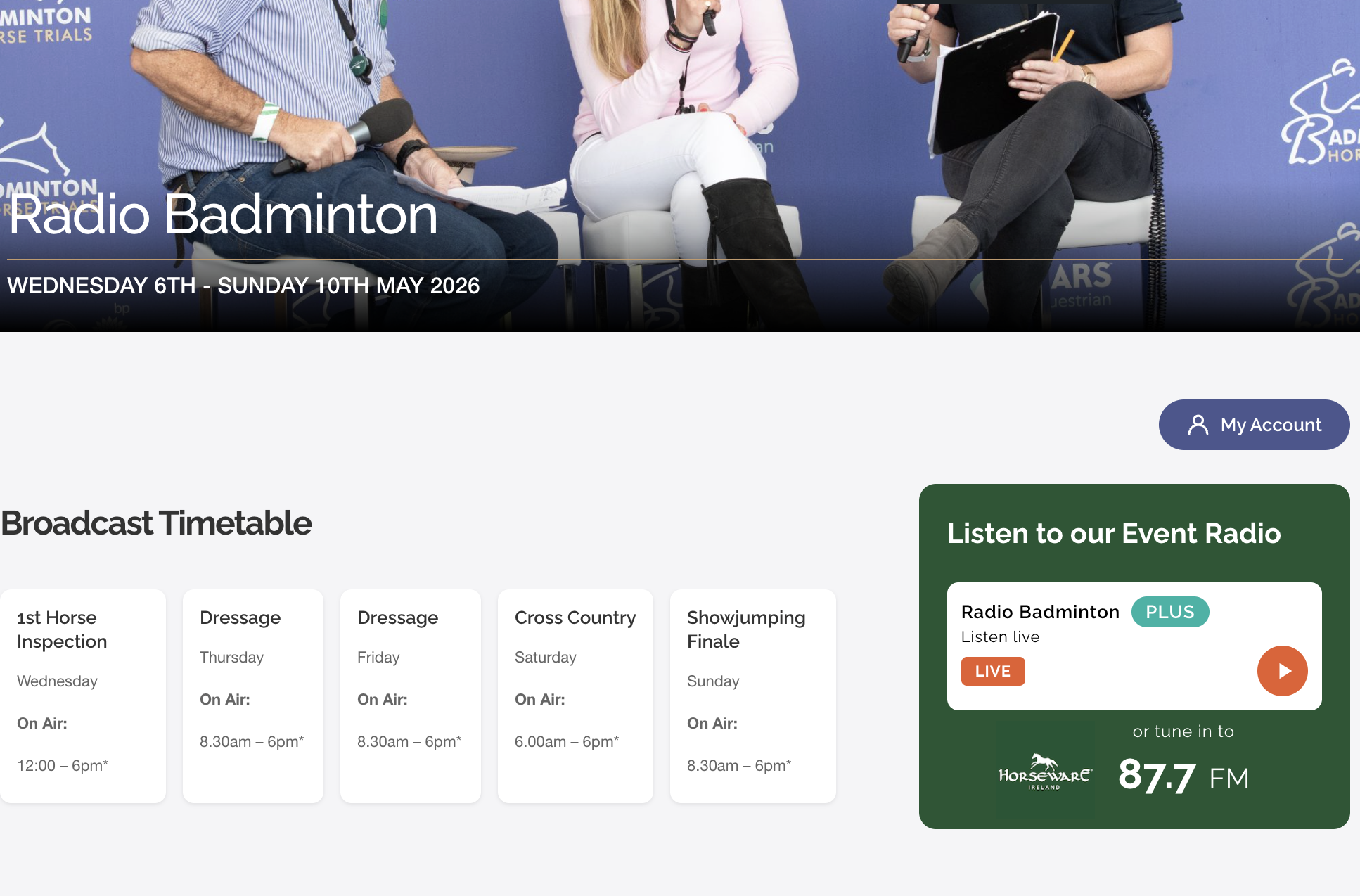The height and width of the screenshot is (896, 1360).
Task: Click the Listen live text
Action: 1000,637
